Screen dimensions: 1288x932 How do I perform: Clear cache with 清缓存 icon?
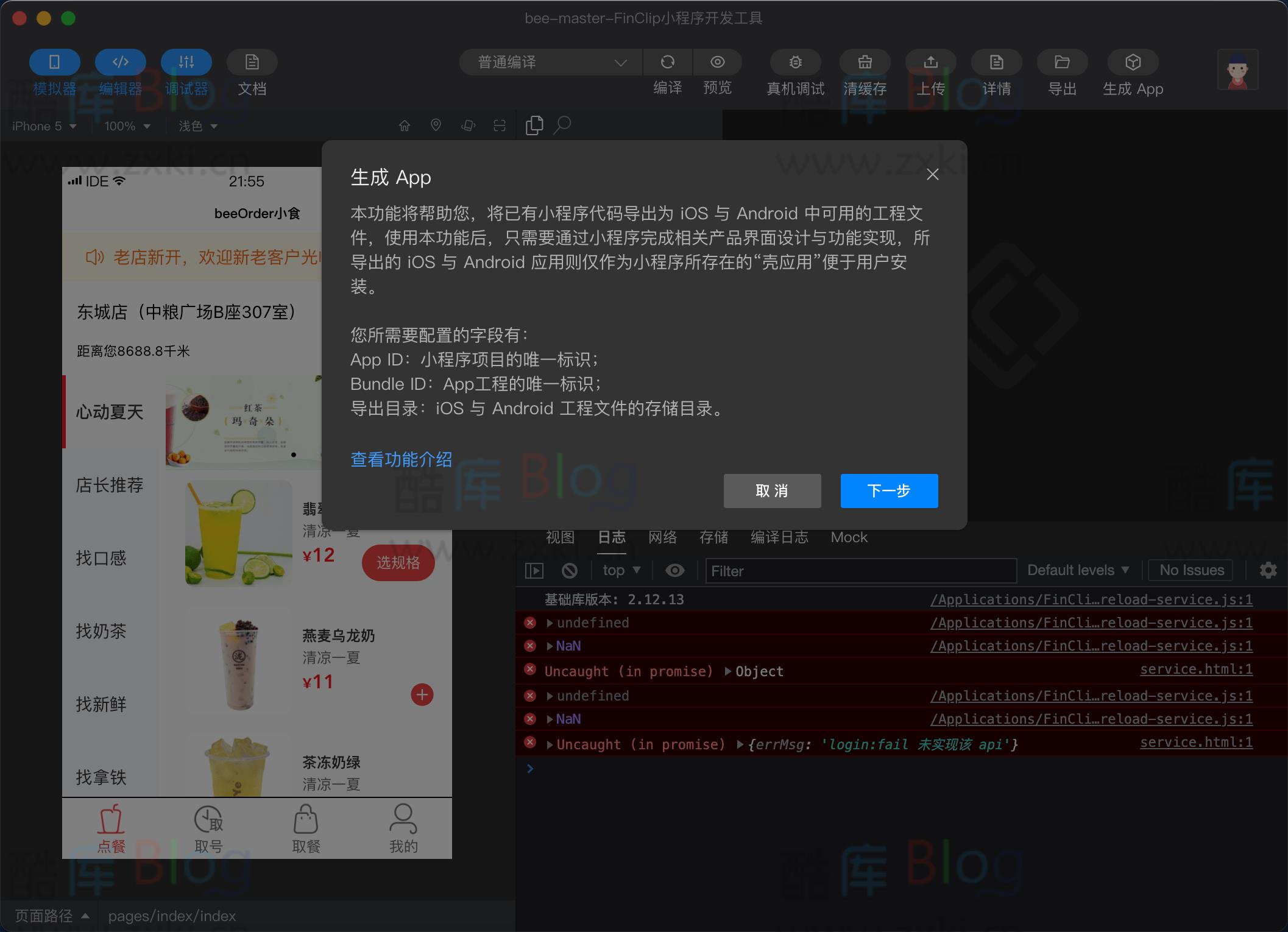click(865, 62)
